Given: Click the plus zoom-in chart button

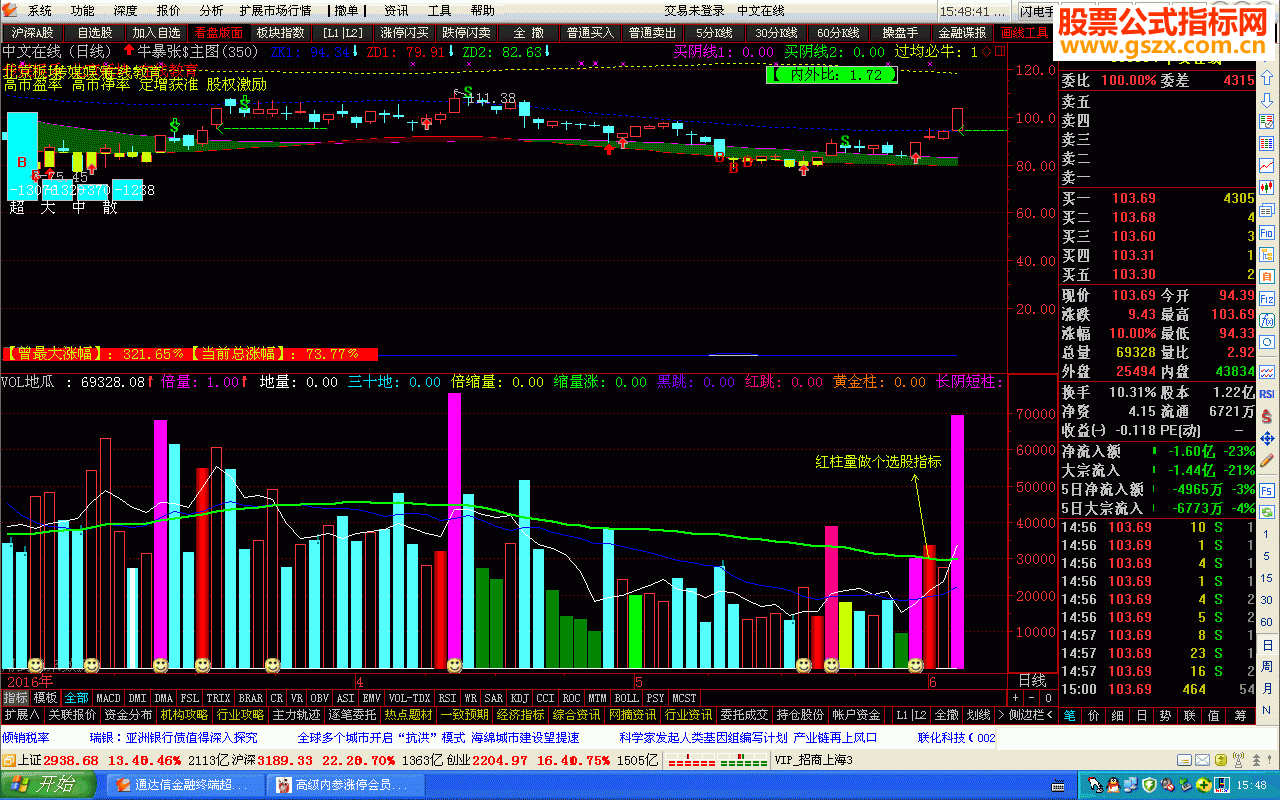Looking at the screenshot, I should coord(1016,697).
